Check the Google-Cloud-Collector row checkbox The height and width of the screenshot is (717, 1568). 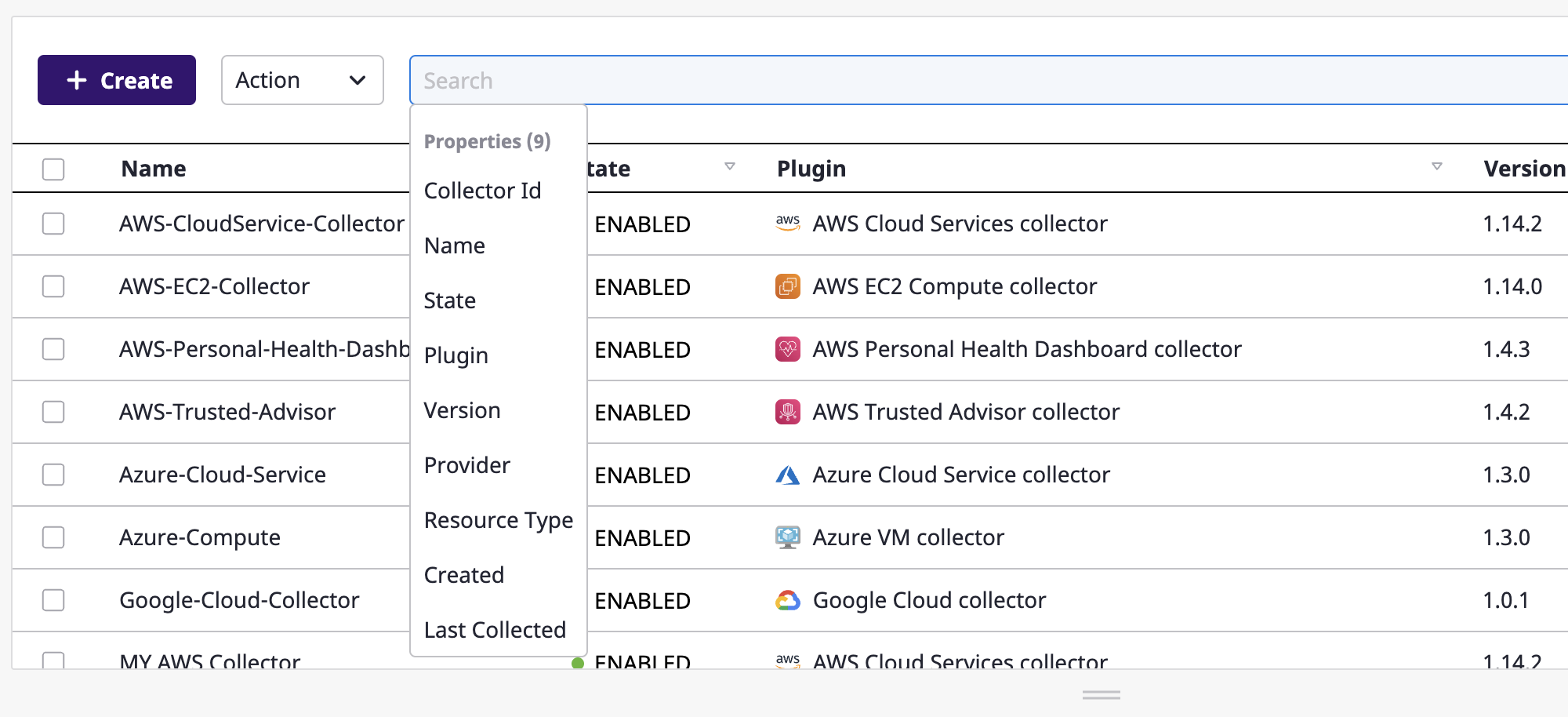click(x=53, y=600)
